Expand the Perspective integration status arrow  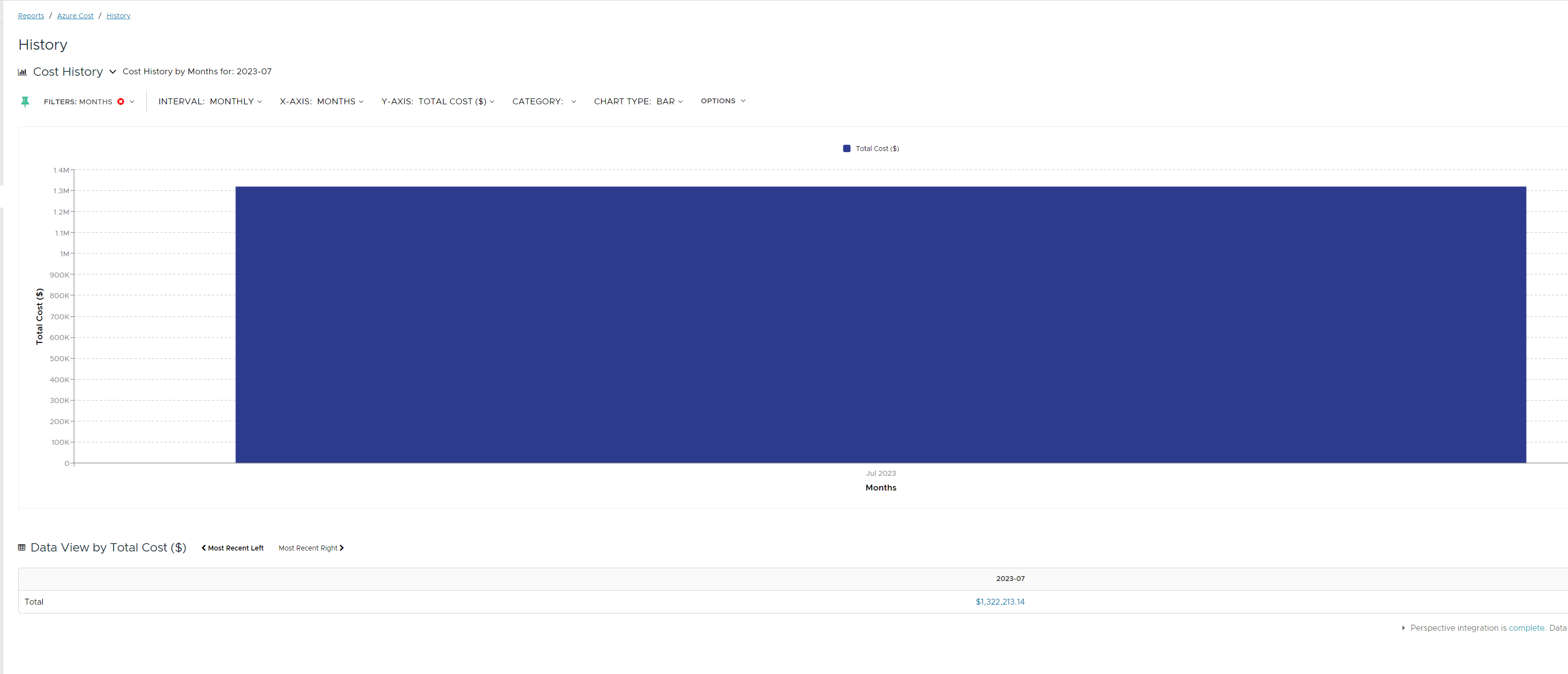pos(1403,628)
